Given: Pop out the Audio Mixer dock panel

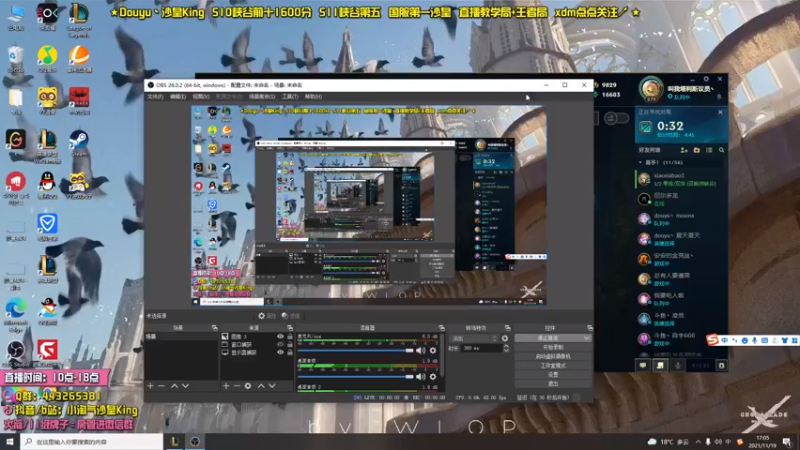Looking at the screenshot, I should (441, 328).
